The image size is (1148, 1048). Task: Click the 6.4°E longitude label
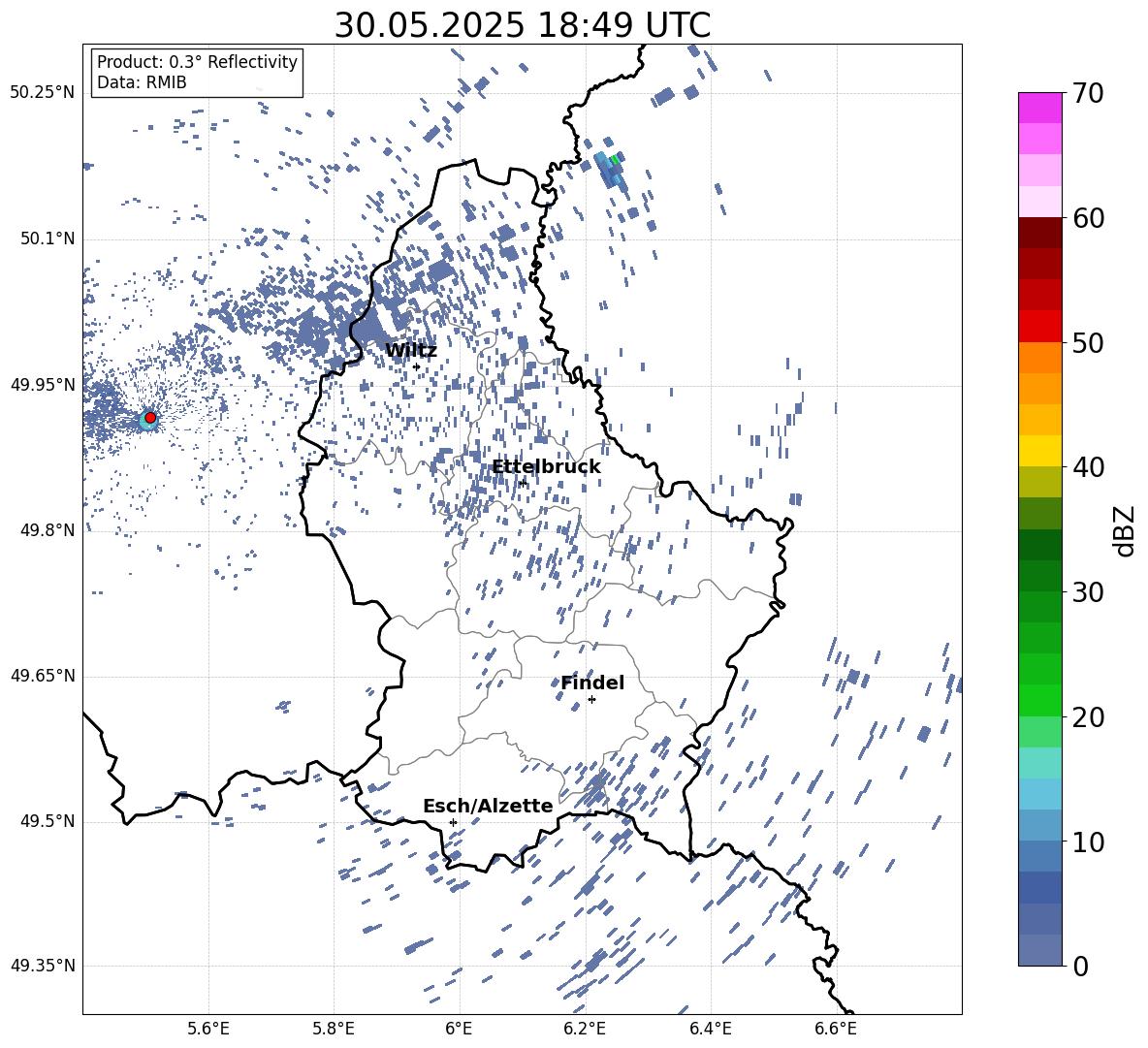coord(710,1029)
